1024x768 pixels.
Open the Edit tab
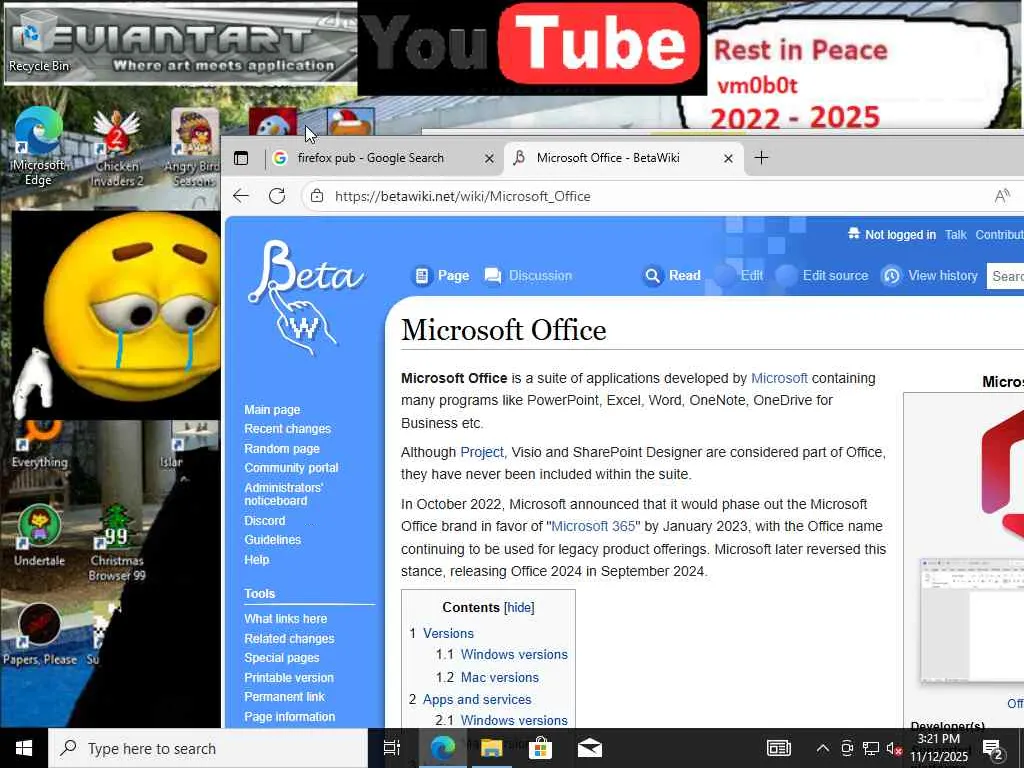pos(739,276)
